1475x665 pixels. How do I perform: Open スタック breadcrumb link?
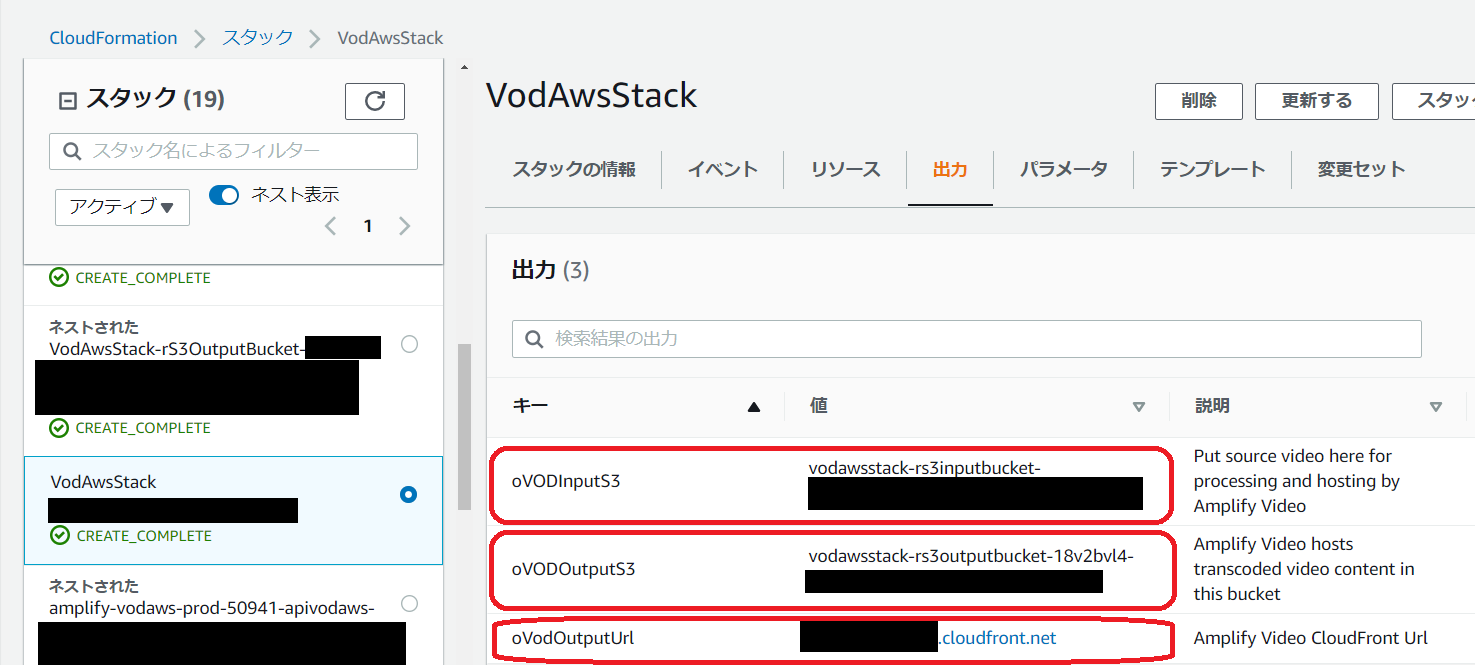tap(258, 38)
